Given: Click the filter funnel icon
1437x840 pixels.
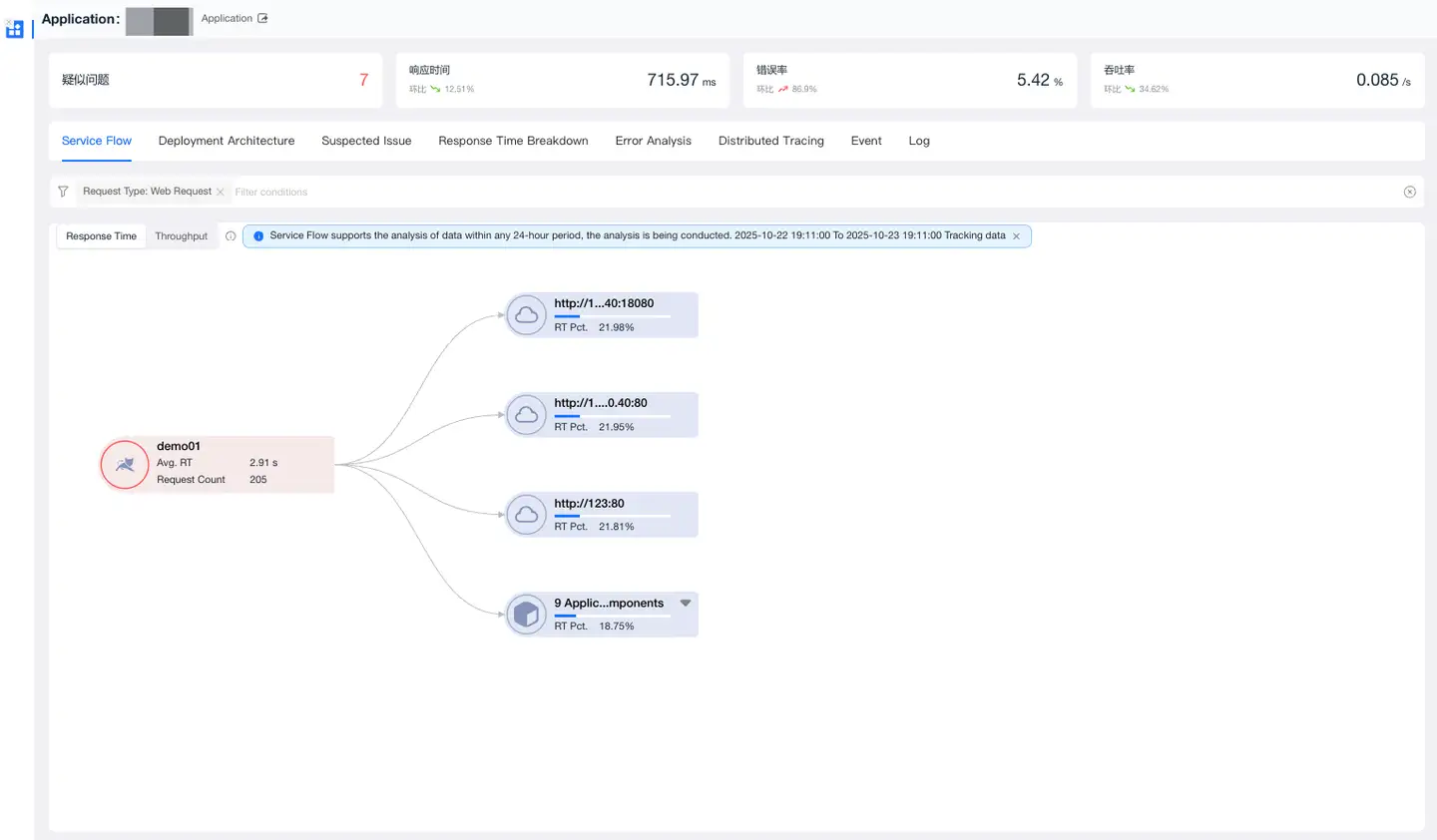Looking at the screenshot, I should (x=63, y=192).
